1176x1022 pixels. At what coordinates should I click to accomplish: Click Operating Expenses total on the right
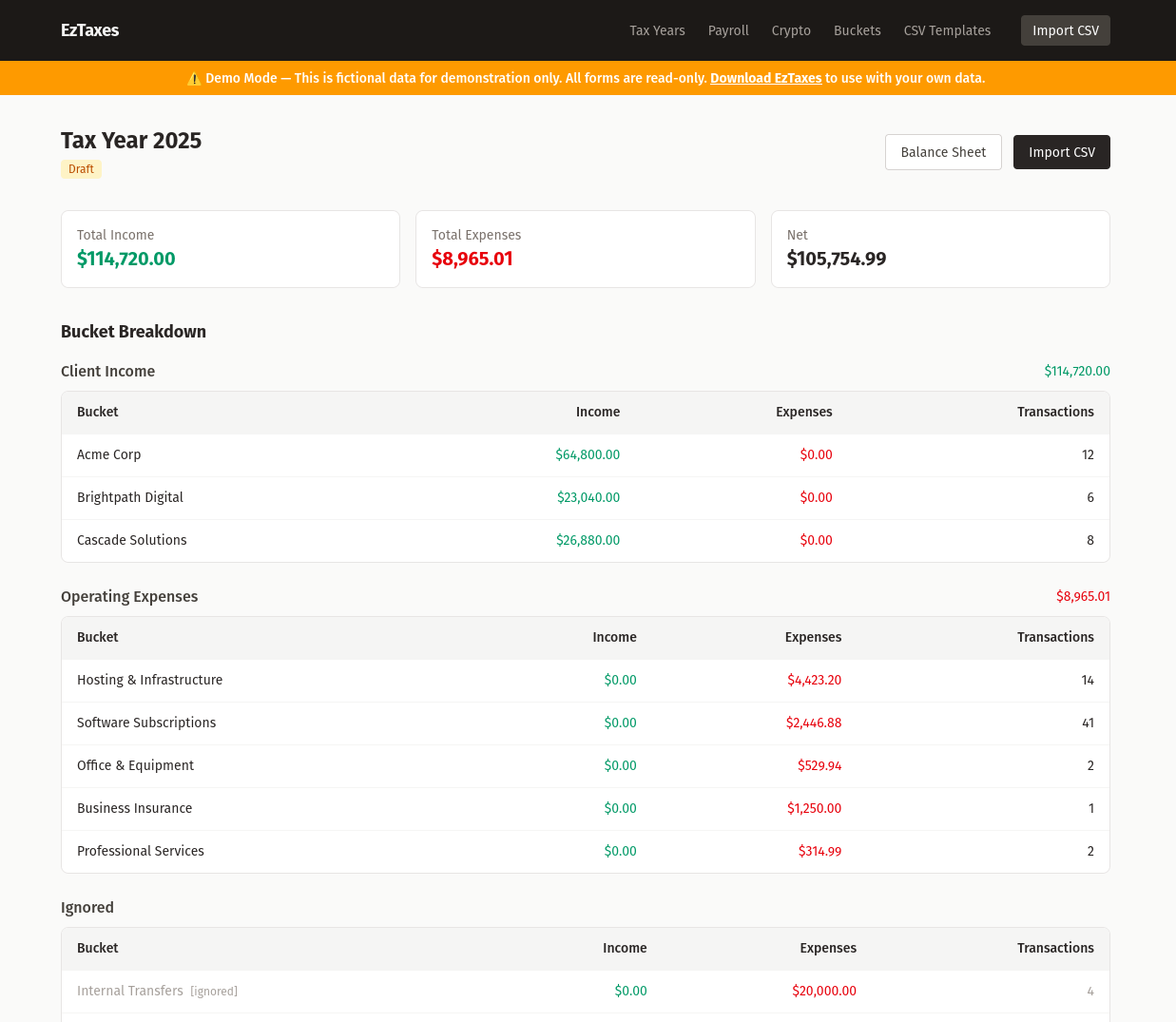1083,596
